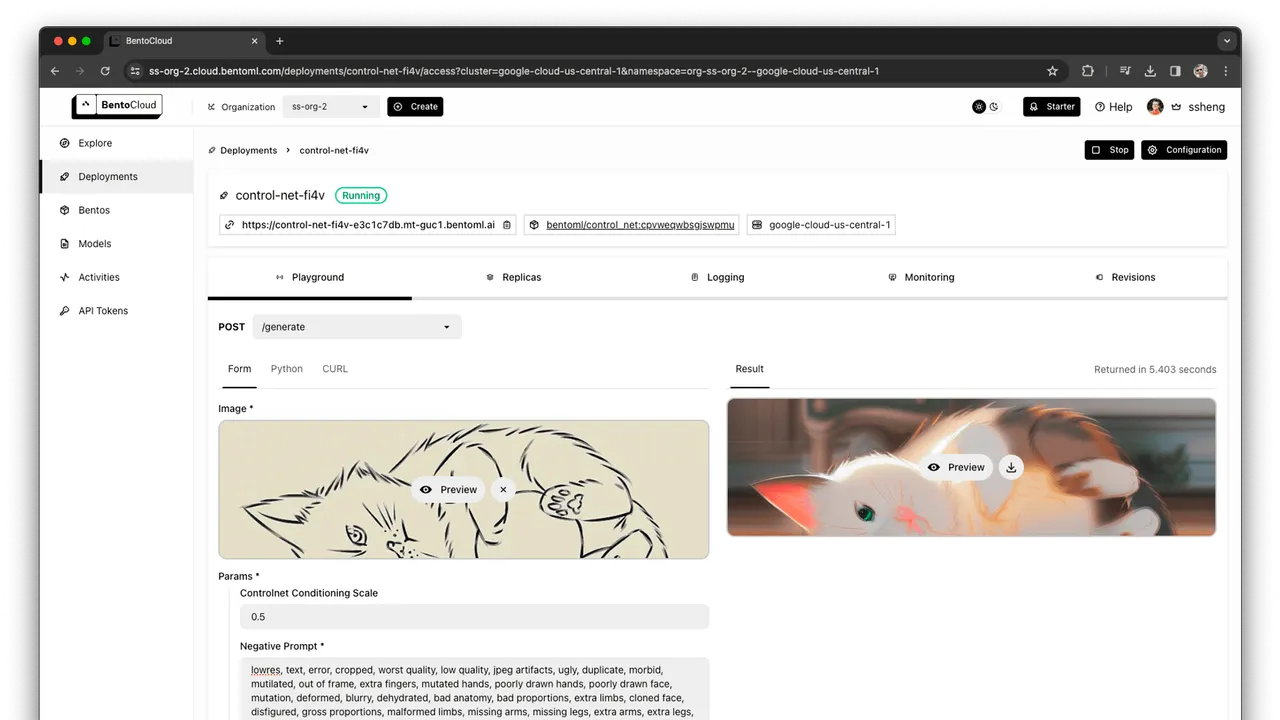Open the Help link

(x=1114, y=107)
